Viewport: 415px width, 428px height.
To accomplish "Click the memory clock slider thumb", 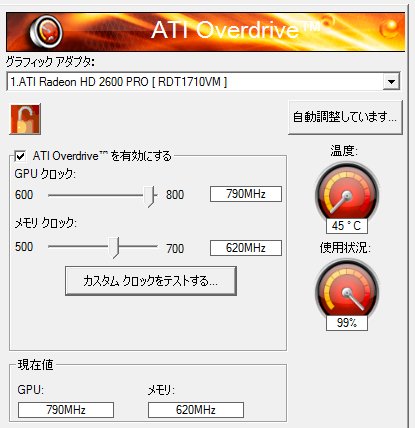I will pyautogui.click(x=114, y=248).
